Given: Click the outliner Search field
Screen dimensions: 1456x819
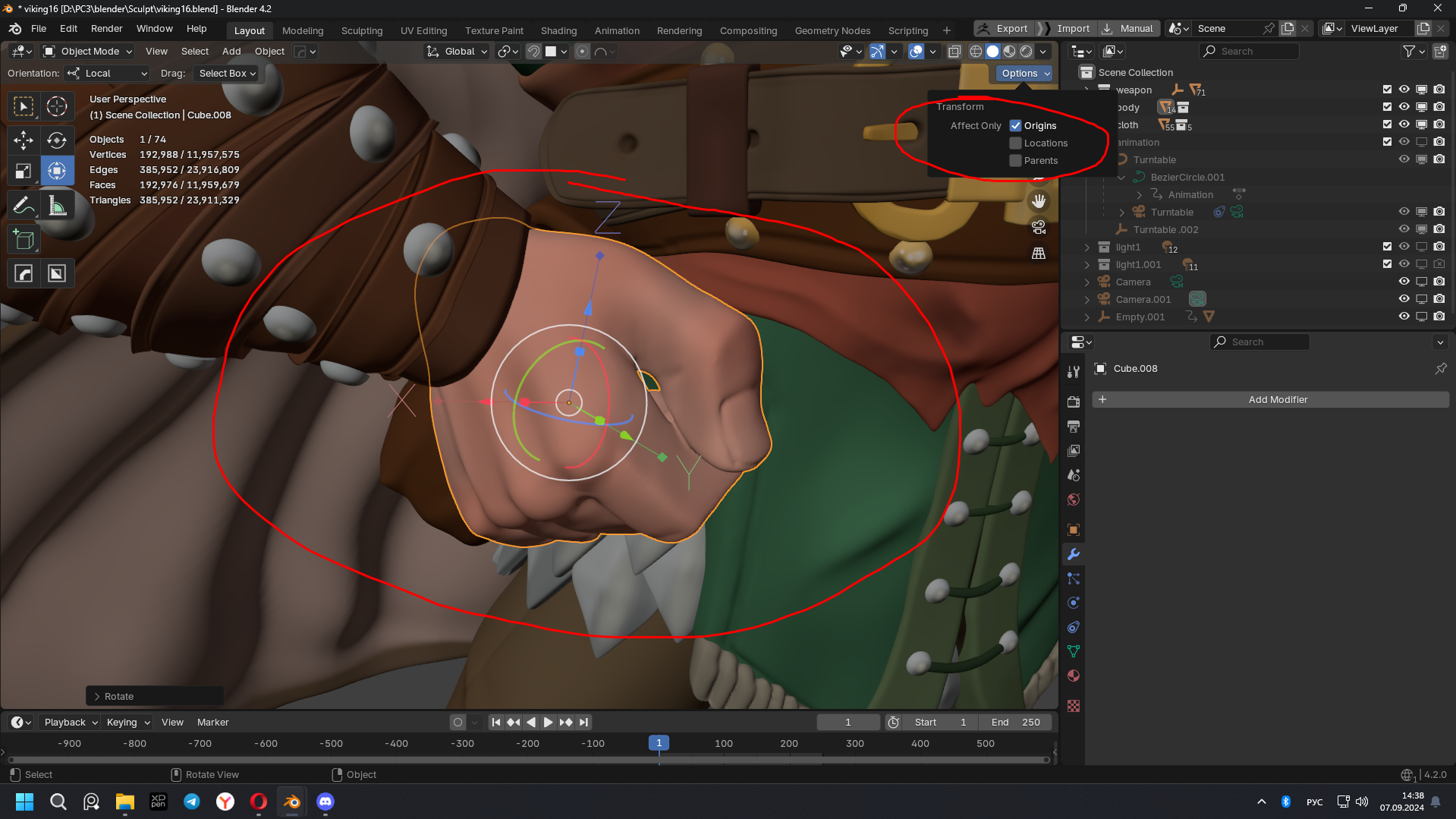Looking at the screenshot, I should point(1249,52).
